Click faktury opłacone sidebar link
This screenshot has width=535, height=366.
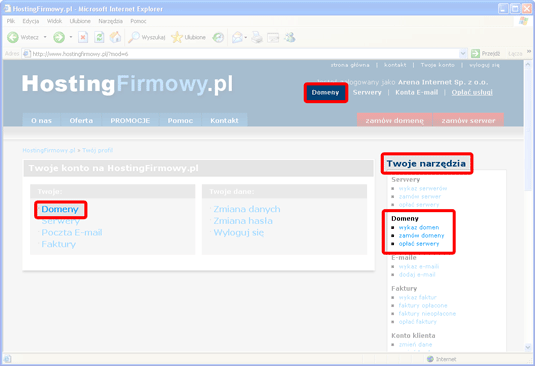(423, 305)
